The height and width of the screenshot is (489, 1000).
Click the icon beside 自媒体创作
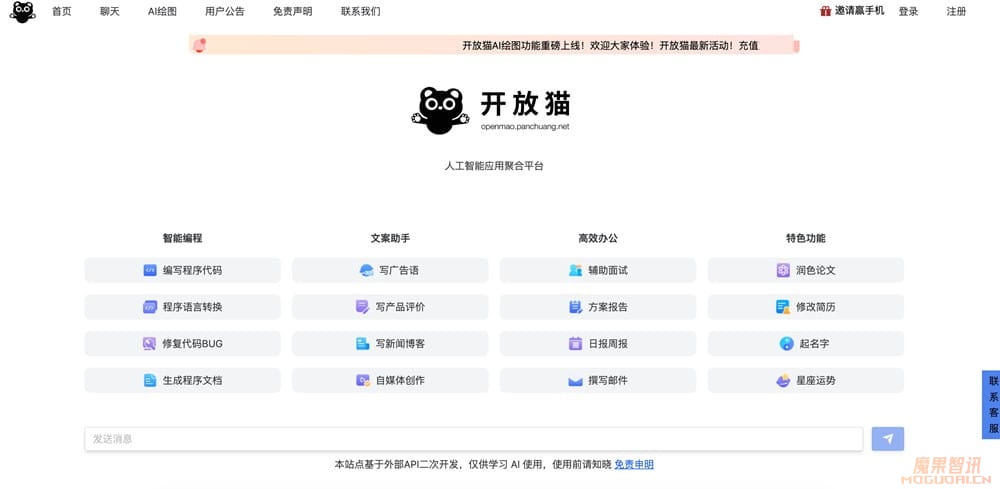point(362,381)
